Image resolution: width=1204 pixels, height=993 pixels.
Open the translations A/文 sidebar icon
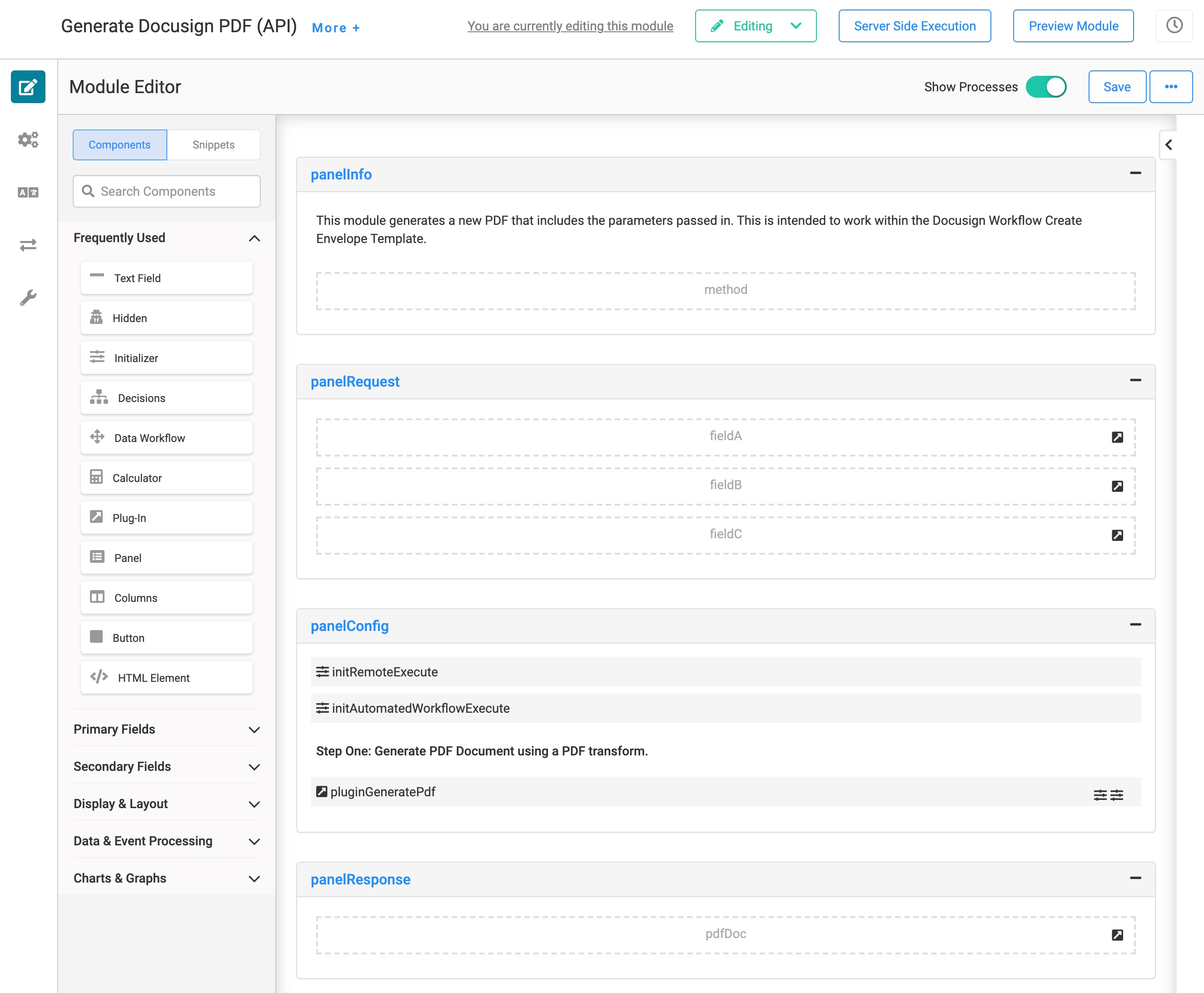(28, 192)
